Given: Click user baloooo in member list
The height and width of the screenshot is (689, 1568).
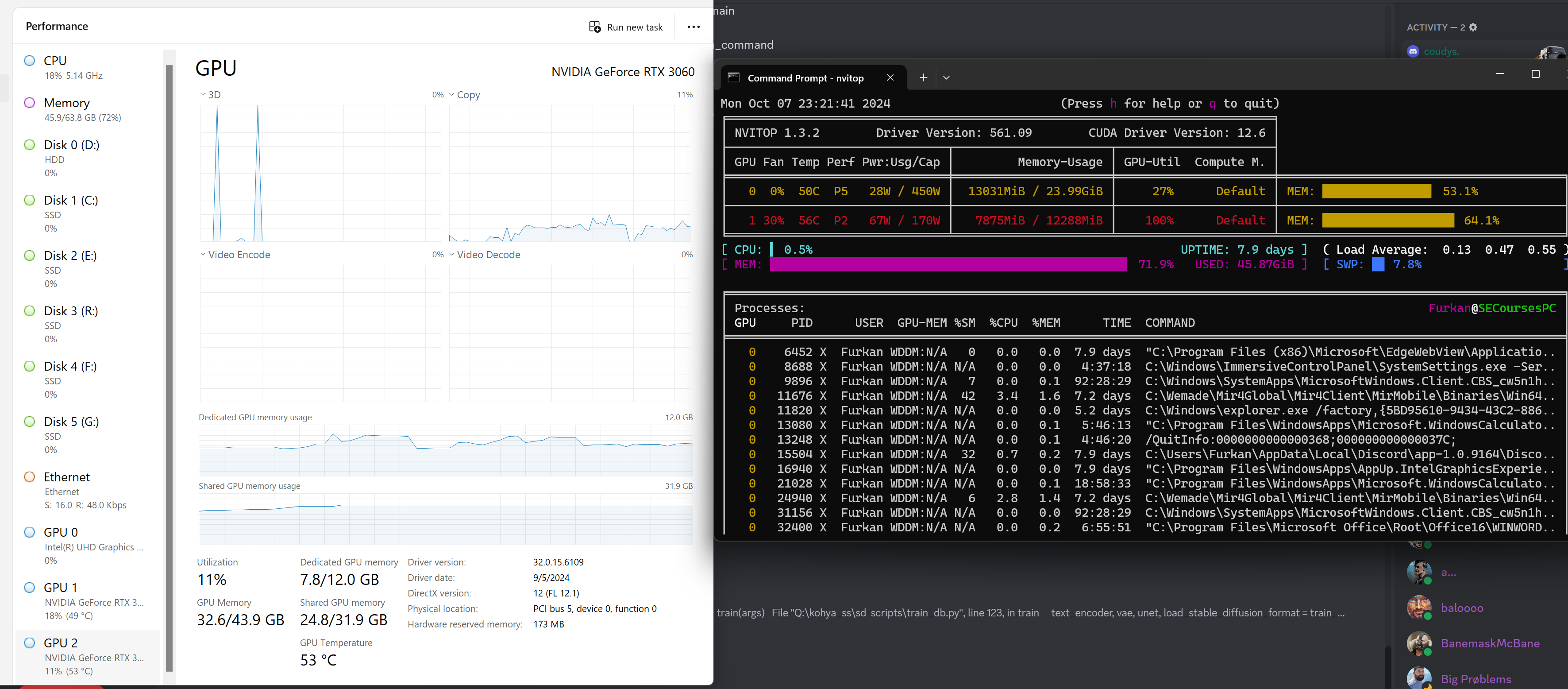Looking at the screenshot, I should click(1461, 608).
